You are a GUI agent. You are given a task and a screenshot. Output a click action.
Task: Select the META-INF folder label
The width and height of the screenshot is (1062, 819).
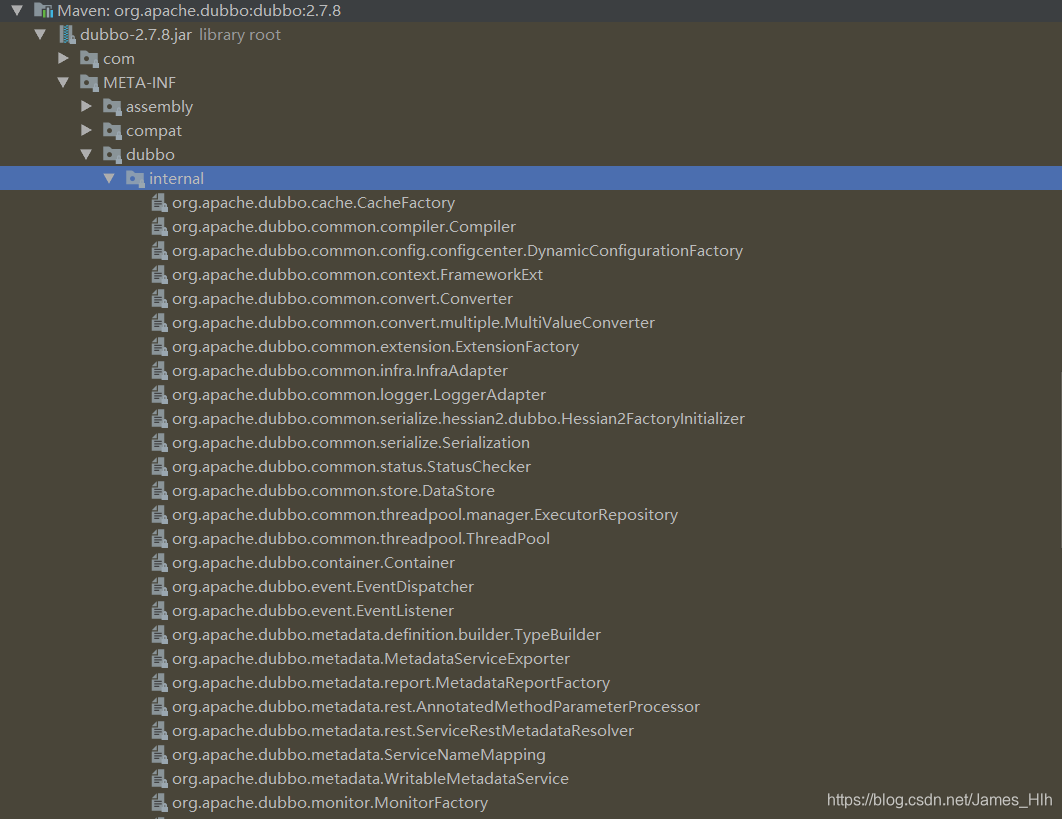[140, 83]
